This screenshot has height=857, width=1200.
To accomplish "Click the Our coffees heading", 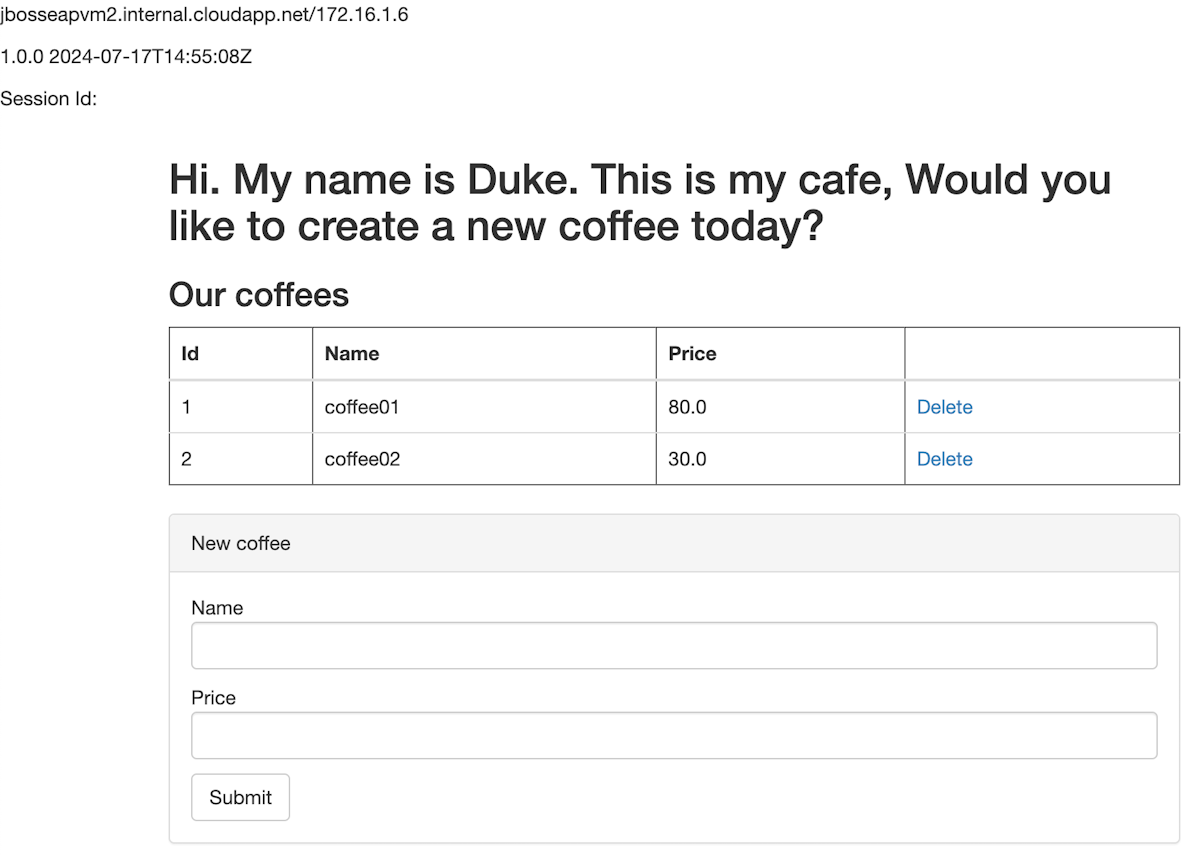I will [x=258, y=295].
